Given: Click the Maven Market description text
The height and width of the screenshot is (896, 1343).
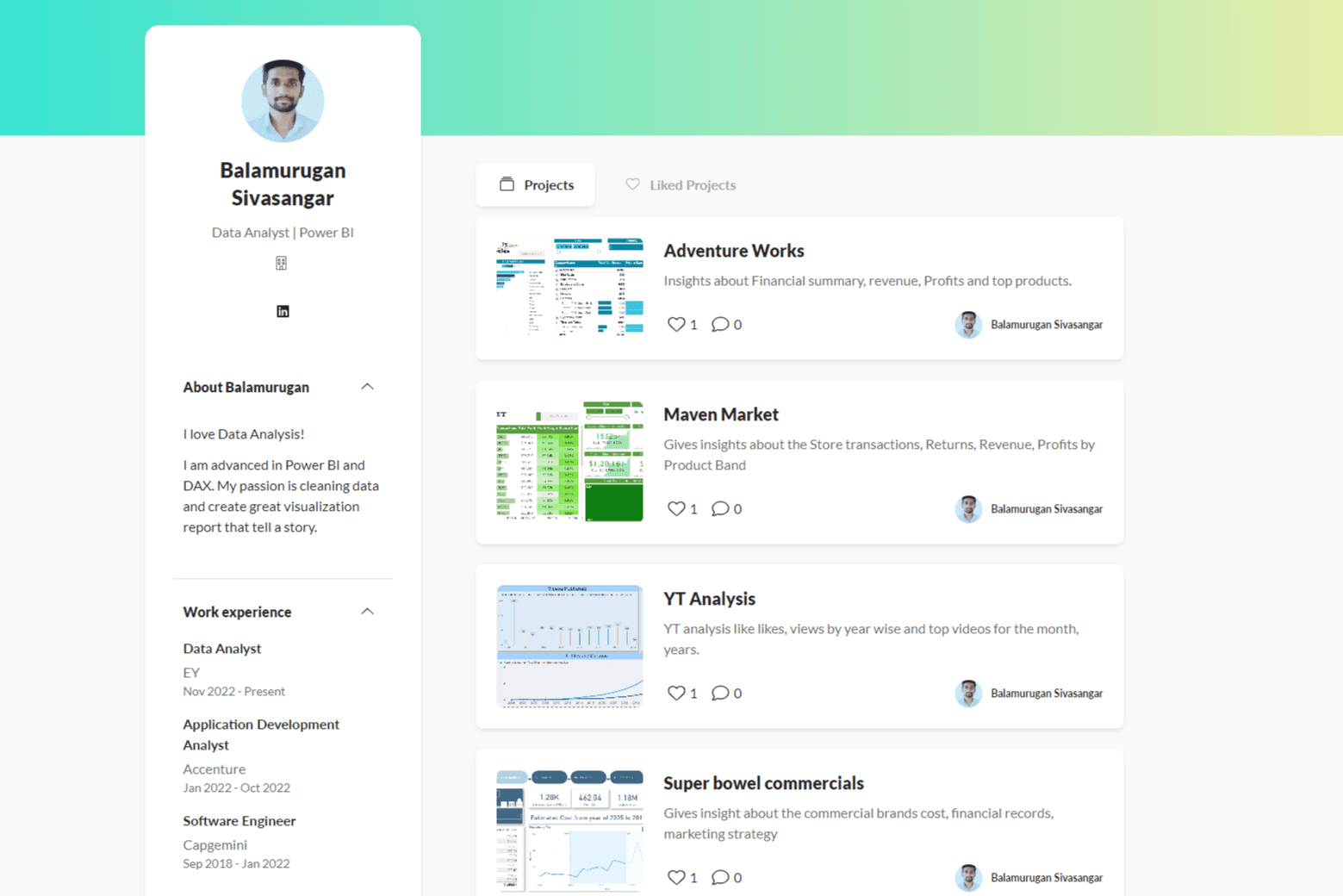Looking at the screenshot, I should coord(880,455).
